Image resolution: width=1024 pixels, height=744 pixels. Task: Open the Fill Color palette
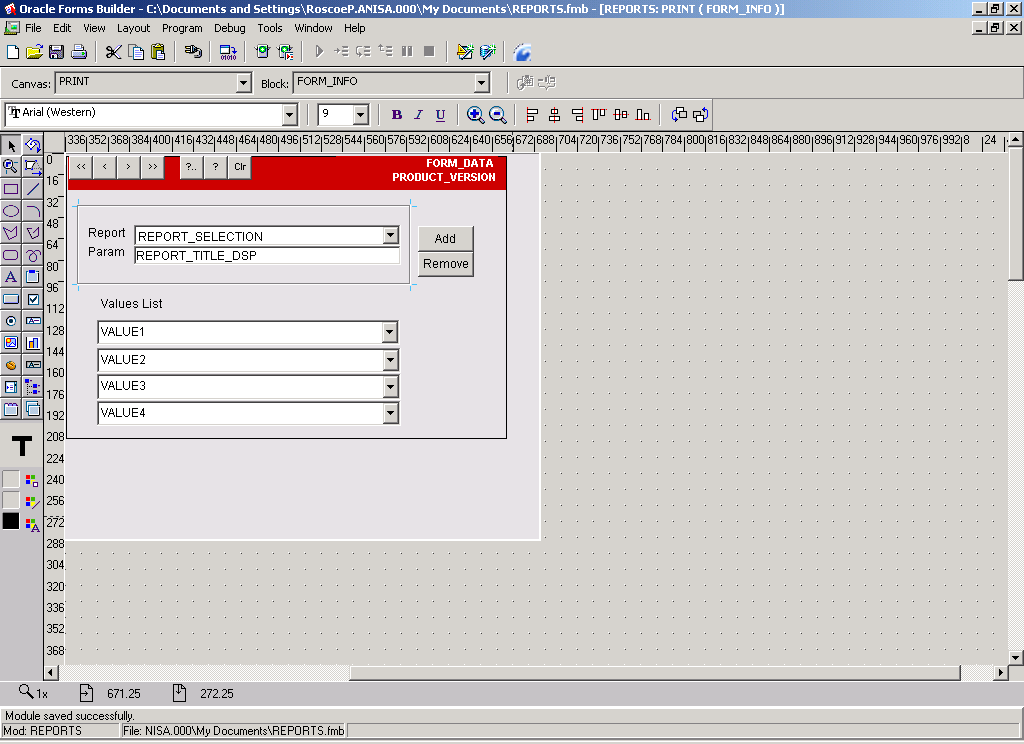pos(32,480)
